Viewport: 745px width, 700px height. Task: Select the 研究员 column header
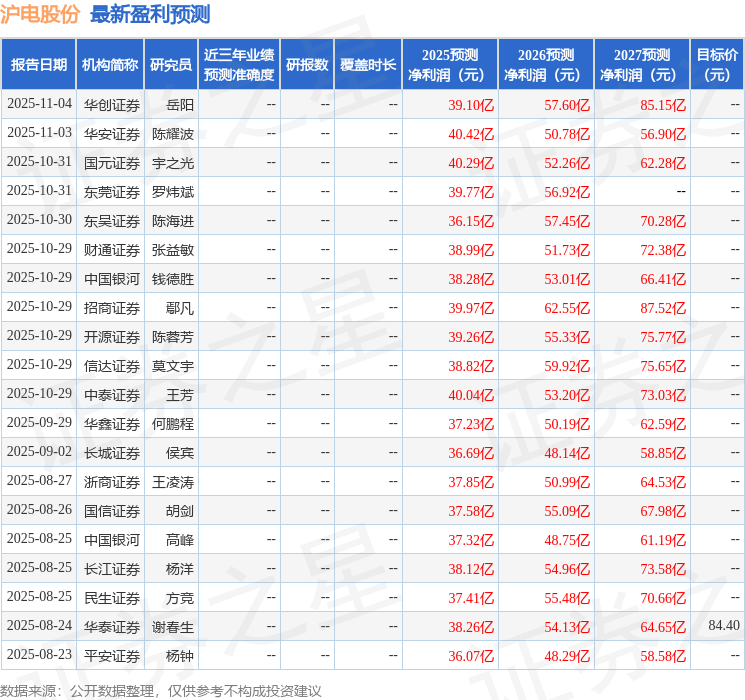coord(171,65)
